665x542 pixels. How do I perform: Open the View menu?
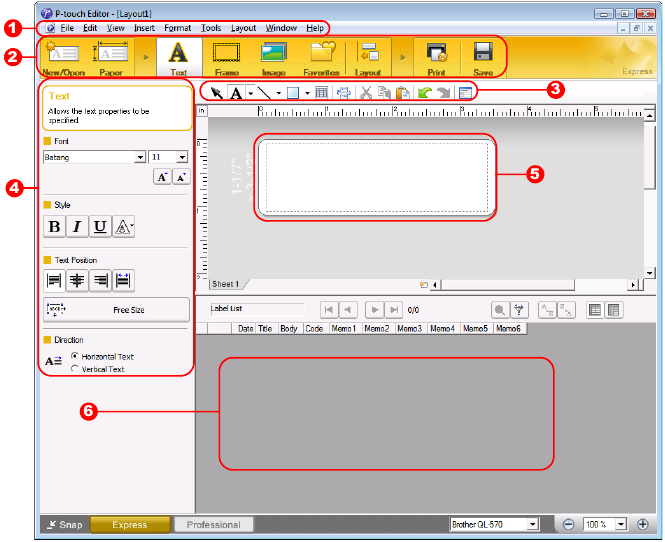[x=115, y=28]
